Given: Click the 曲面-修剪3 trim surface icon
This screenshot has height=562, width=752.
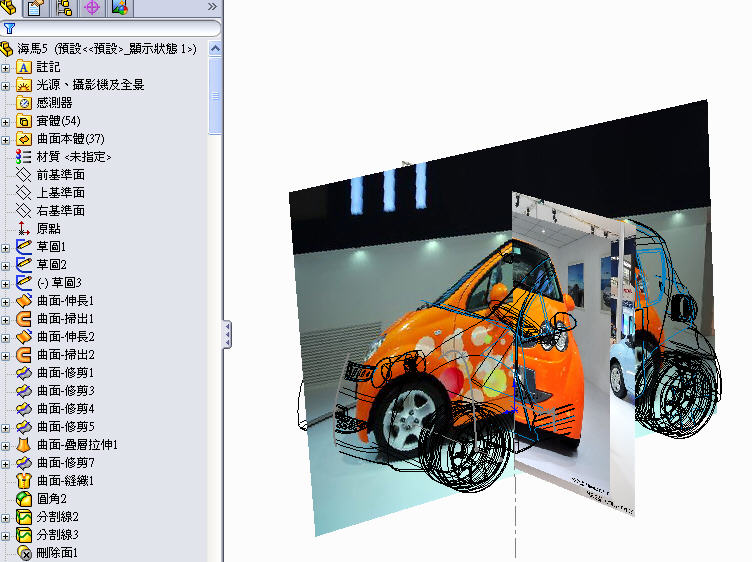Looking at the screenshot, I should (x=24, y=390).
